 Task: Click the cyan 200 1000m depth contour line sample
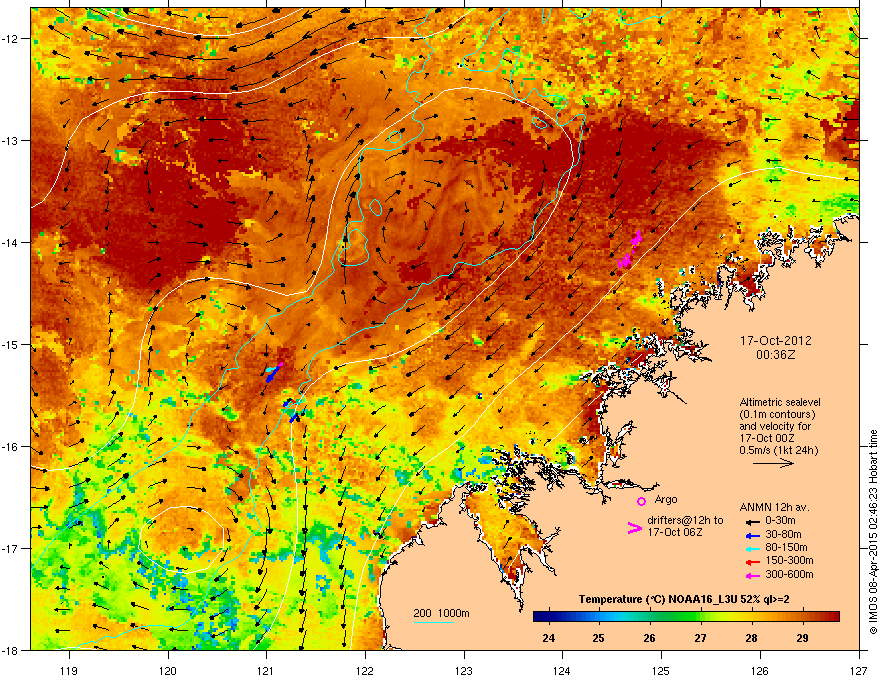coord(434,622)
